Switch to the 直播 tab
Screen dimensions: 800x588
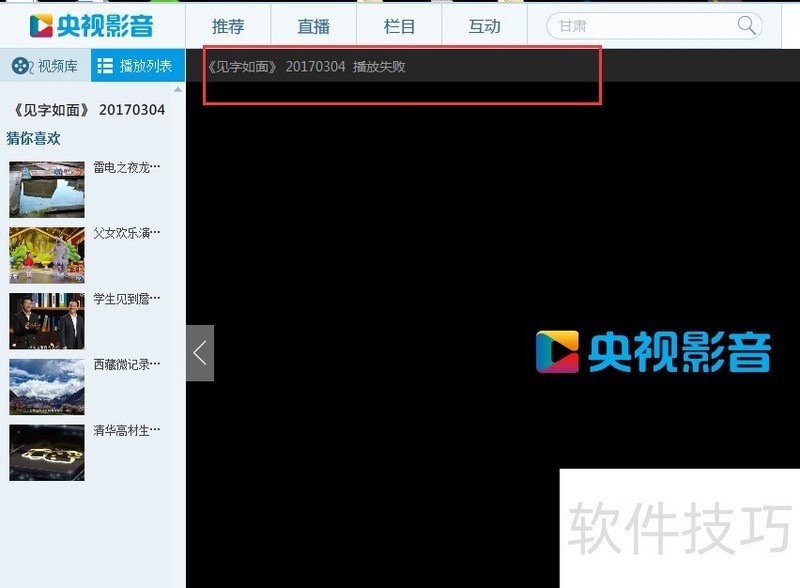pos(313,26)
